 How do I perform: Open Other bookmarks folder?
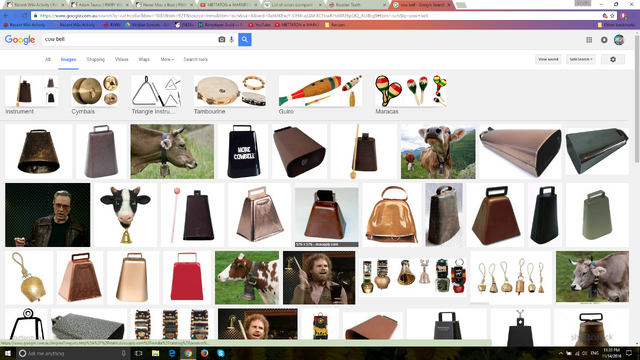click(x=616, y=25)
